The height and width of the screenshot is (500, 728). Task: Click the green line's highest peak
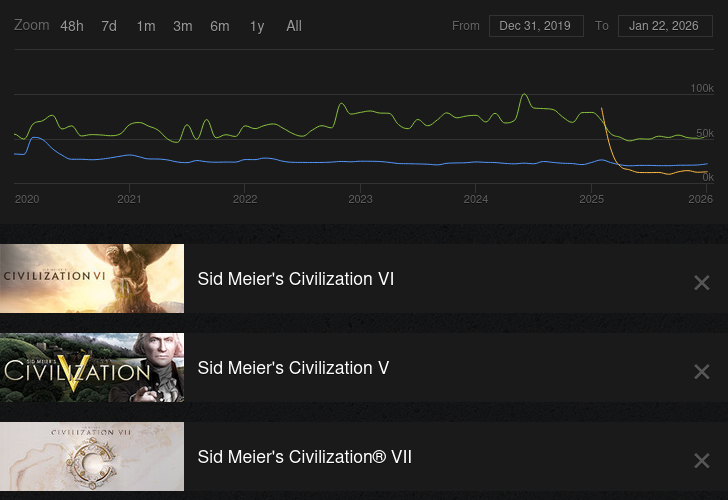click(524, 94)
